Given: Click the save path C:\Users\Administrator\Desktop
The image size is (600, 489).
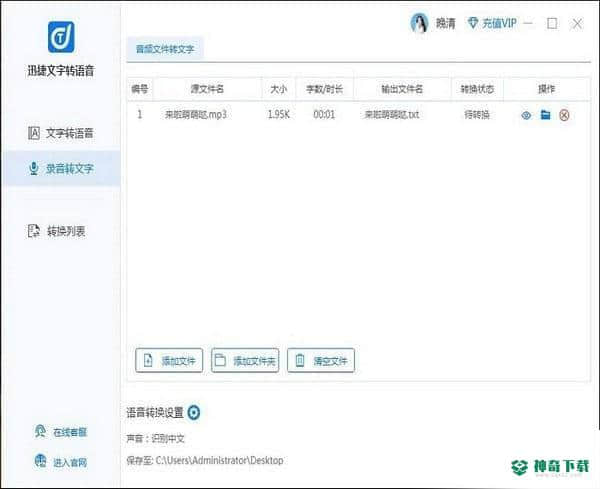Looking at the screenshot, I should point(219,460).
